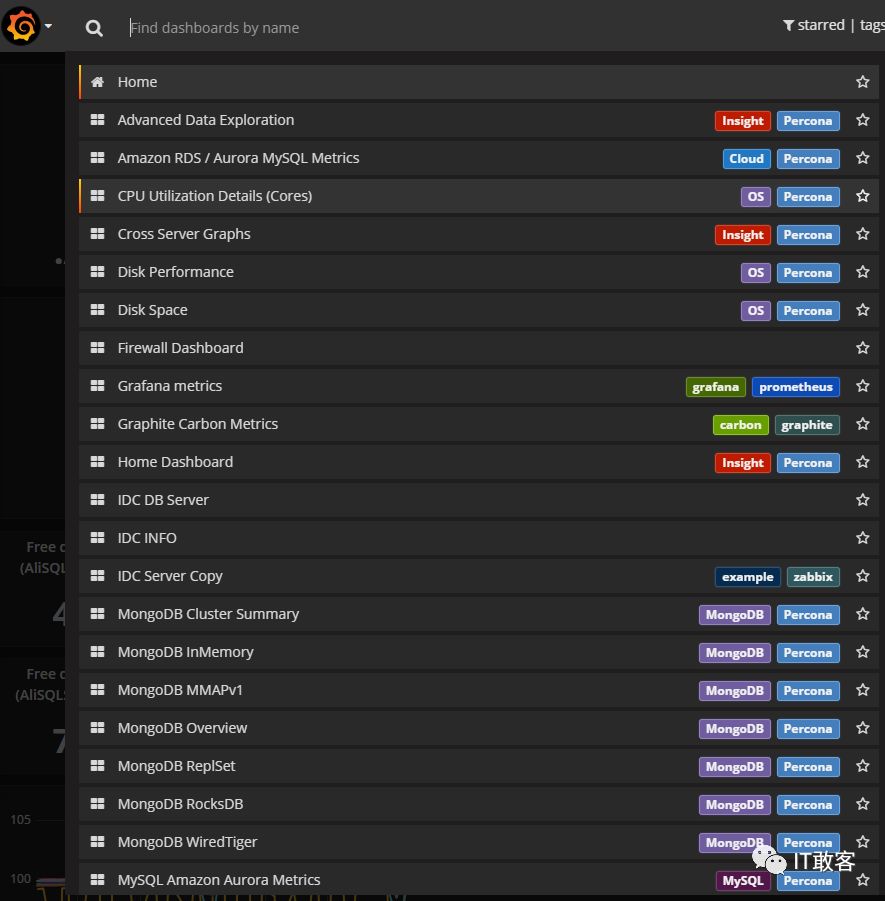Click the Insight tag on Advanced Data Exploration
The image size is (885, 901).
tap(742, 121)
